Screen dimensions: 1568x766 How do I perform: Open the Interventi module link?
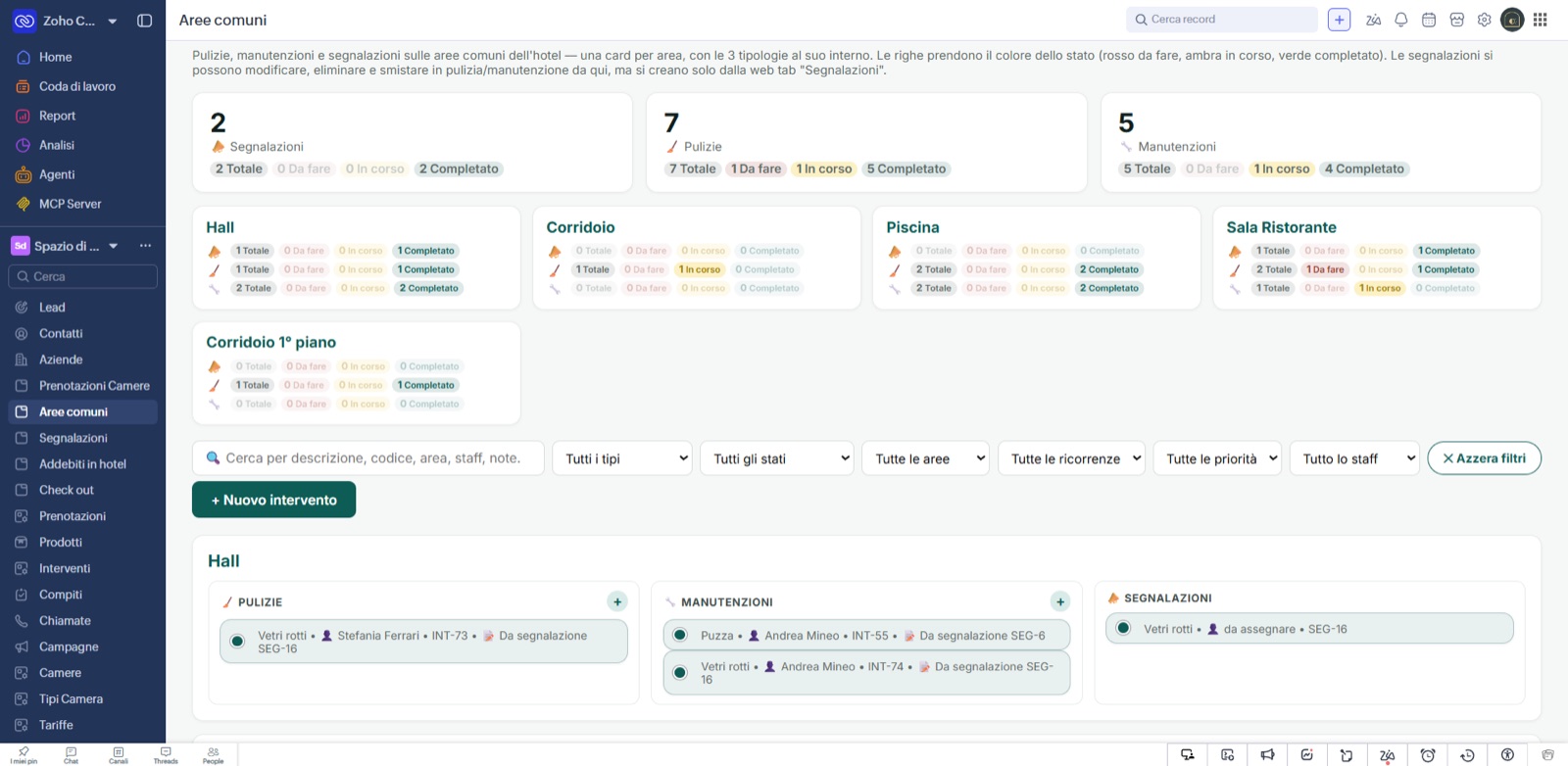[x=65, y=568]
